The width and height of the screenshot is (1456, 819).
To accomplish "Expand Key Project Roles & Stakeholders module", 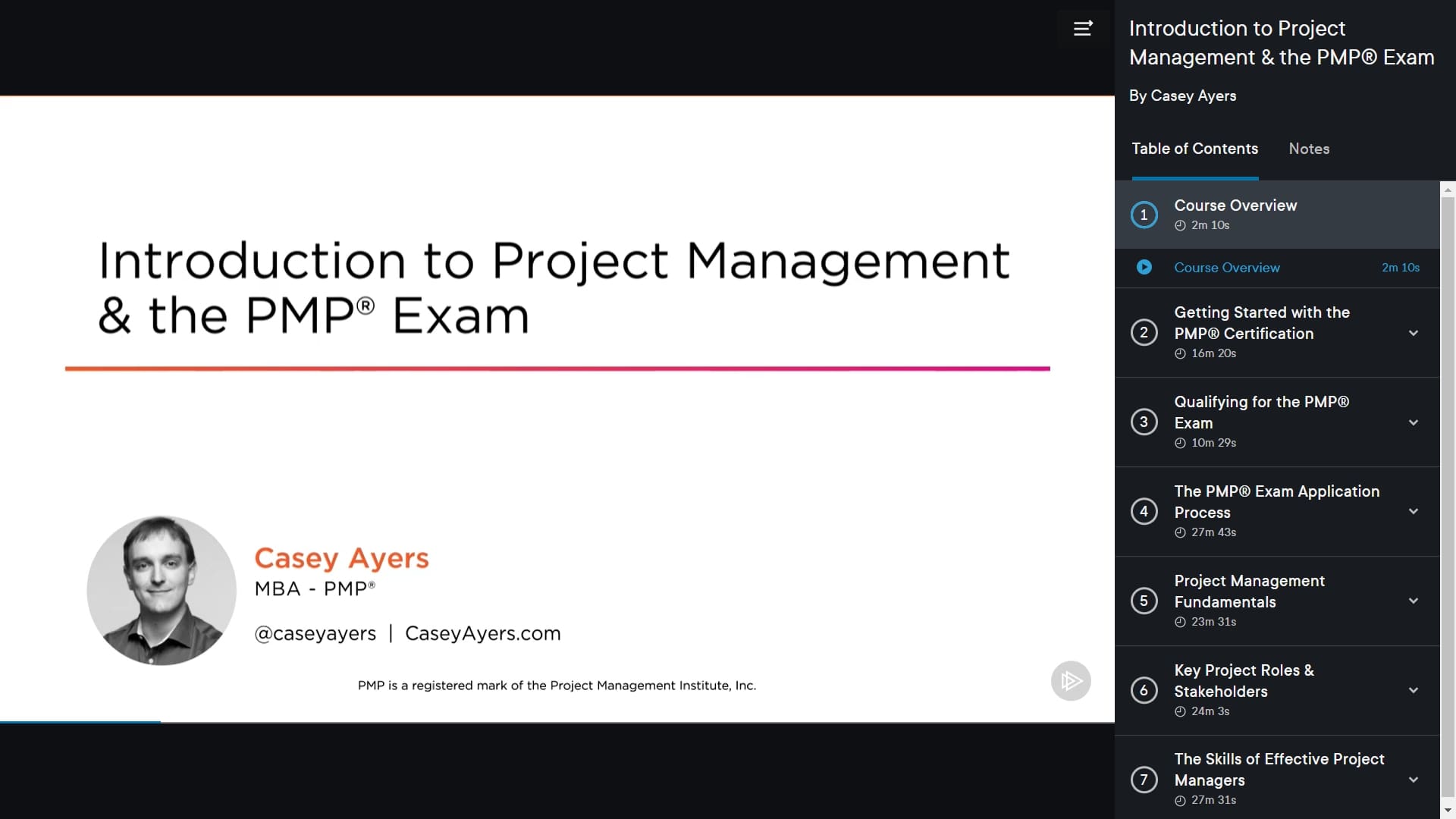I will 1414,690.
